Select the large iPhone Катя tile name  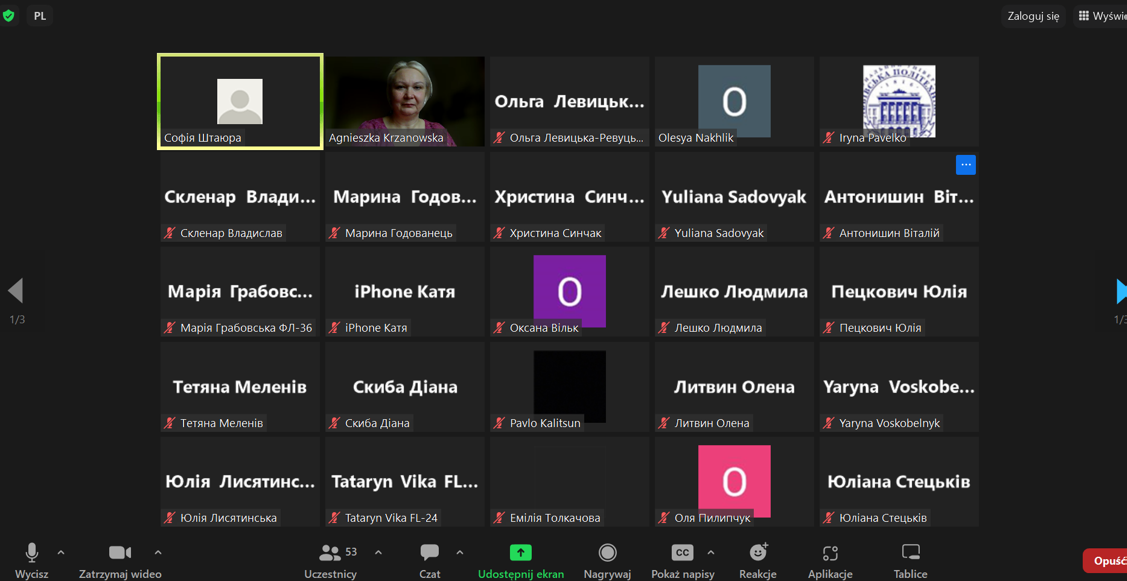click(x=405, y=292)
